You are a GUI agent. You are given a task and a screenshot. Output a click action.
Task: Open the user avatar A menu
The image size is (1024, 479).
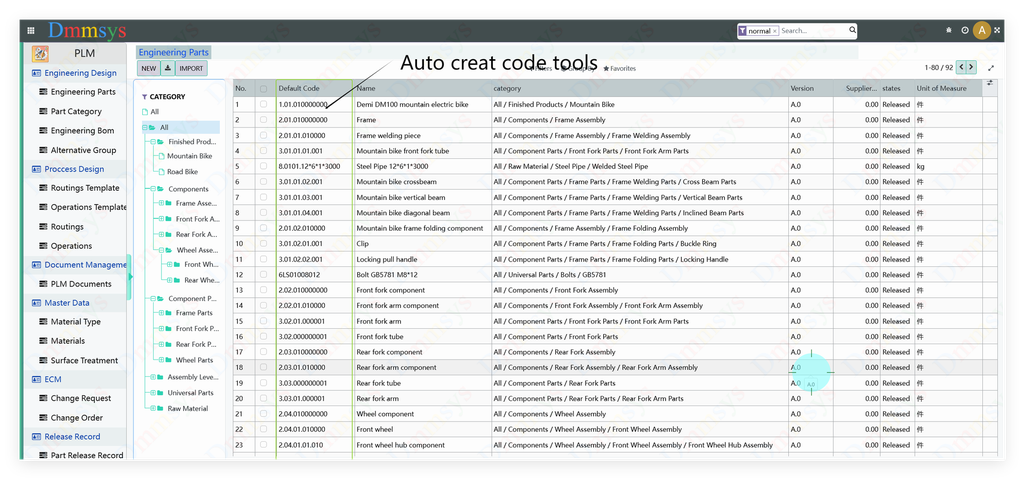pos(982,30)
